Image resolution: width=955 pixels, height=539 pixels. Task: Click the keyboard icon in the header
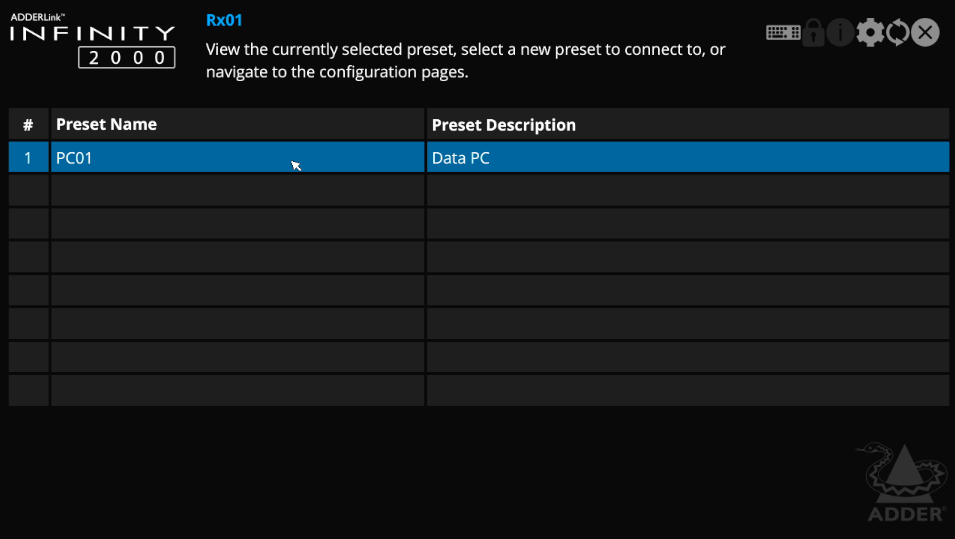point(783,33)
